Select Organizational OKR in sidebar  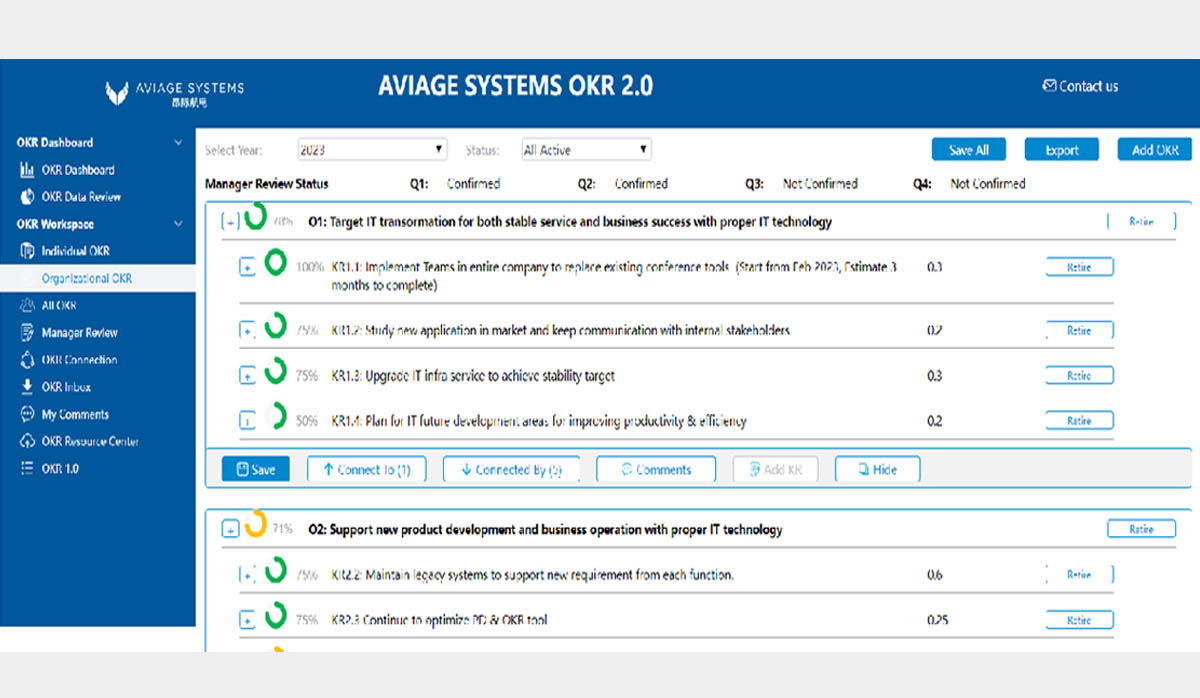point(86,279)
